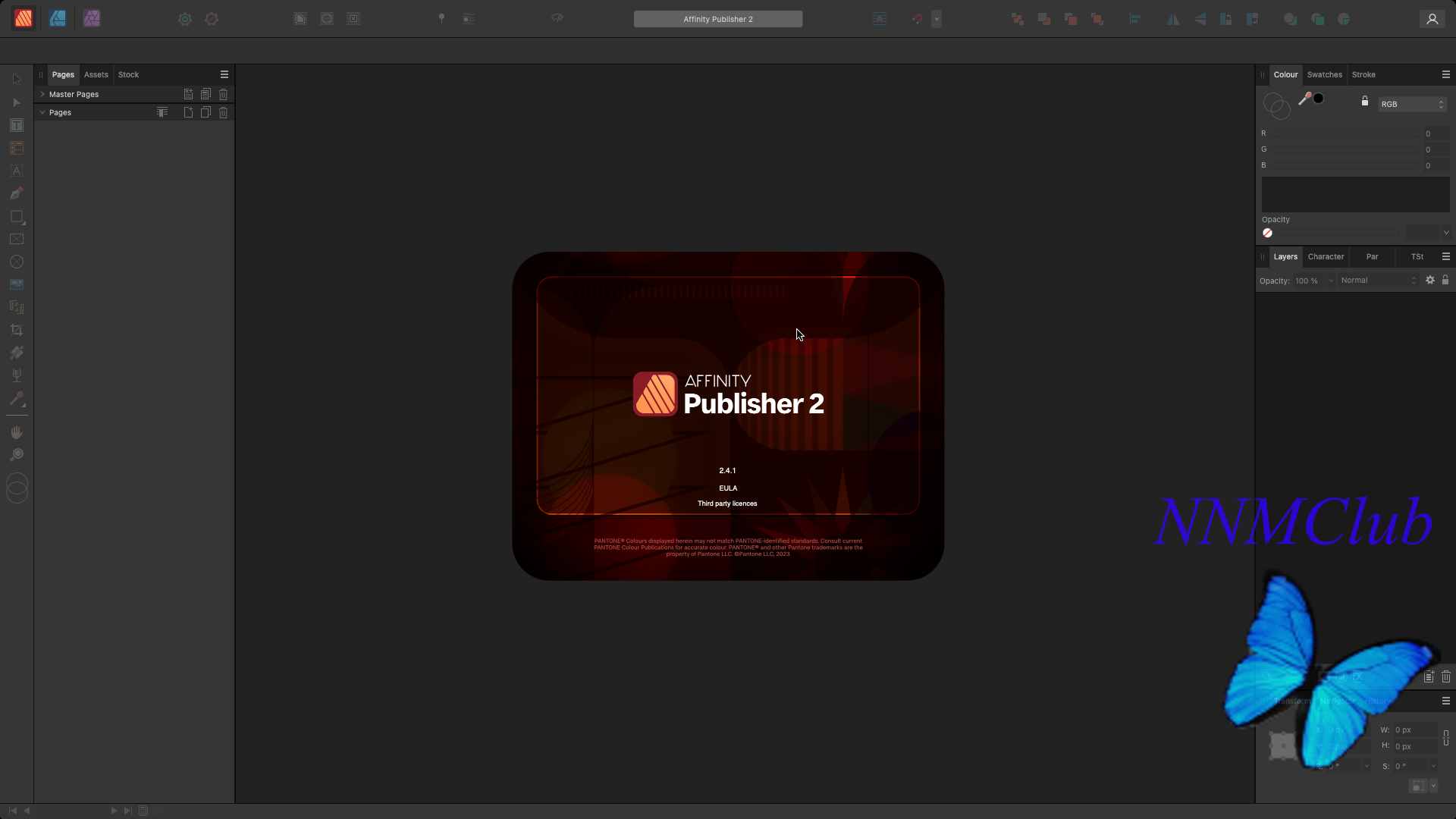This screenshot has width=1456, height=819.
Task: Click the W width input field
Action: coord(1415,730)
